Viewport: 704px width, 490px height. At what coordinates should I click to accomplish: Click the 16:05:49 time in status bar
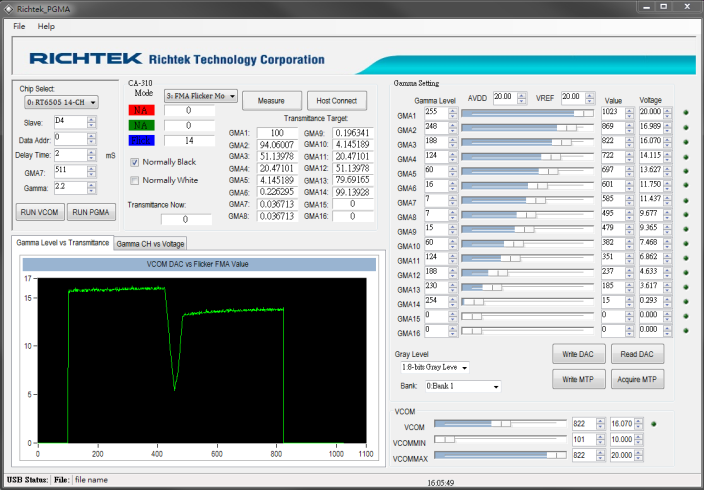[440, 483]
